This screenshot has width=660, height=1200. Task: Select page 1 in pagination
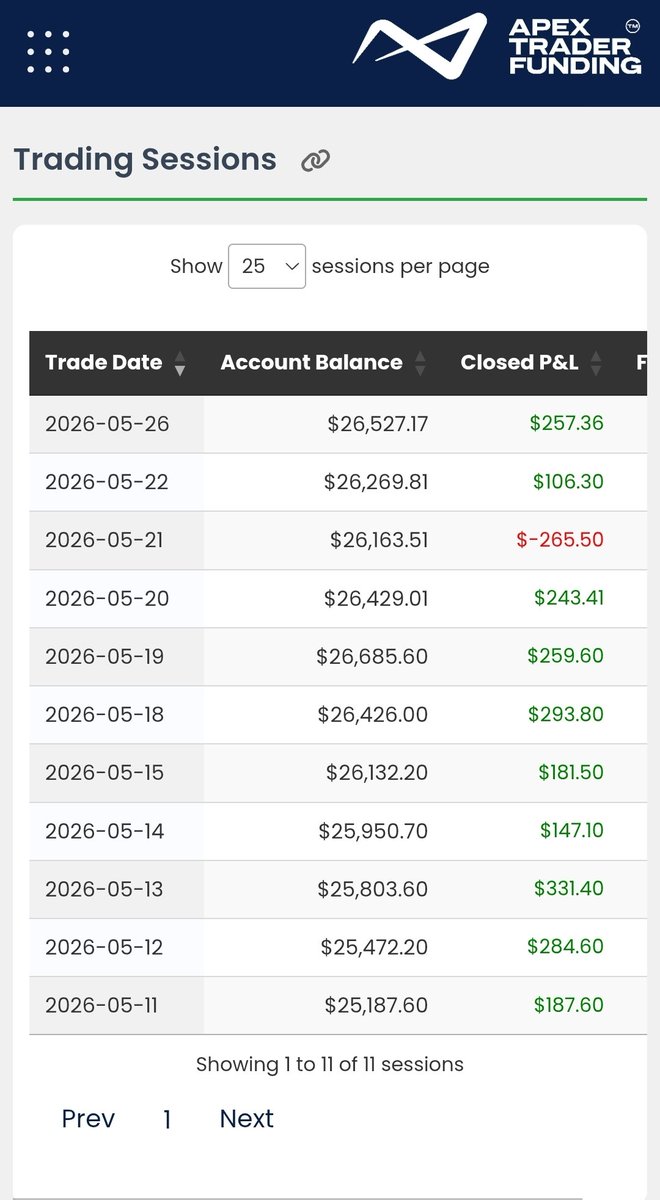[167, 1119]
